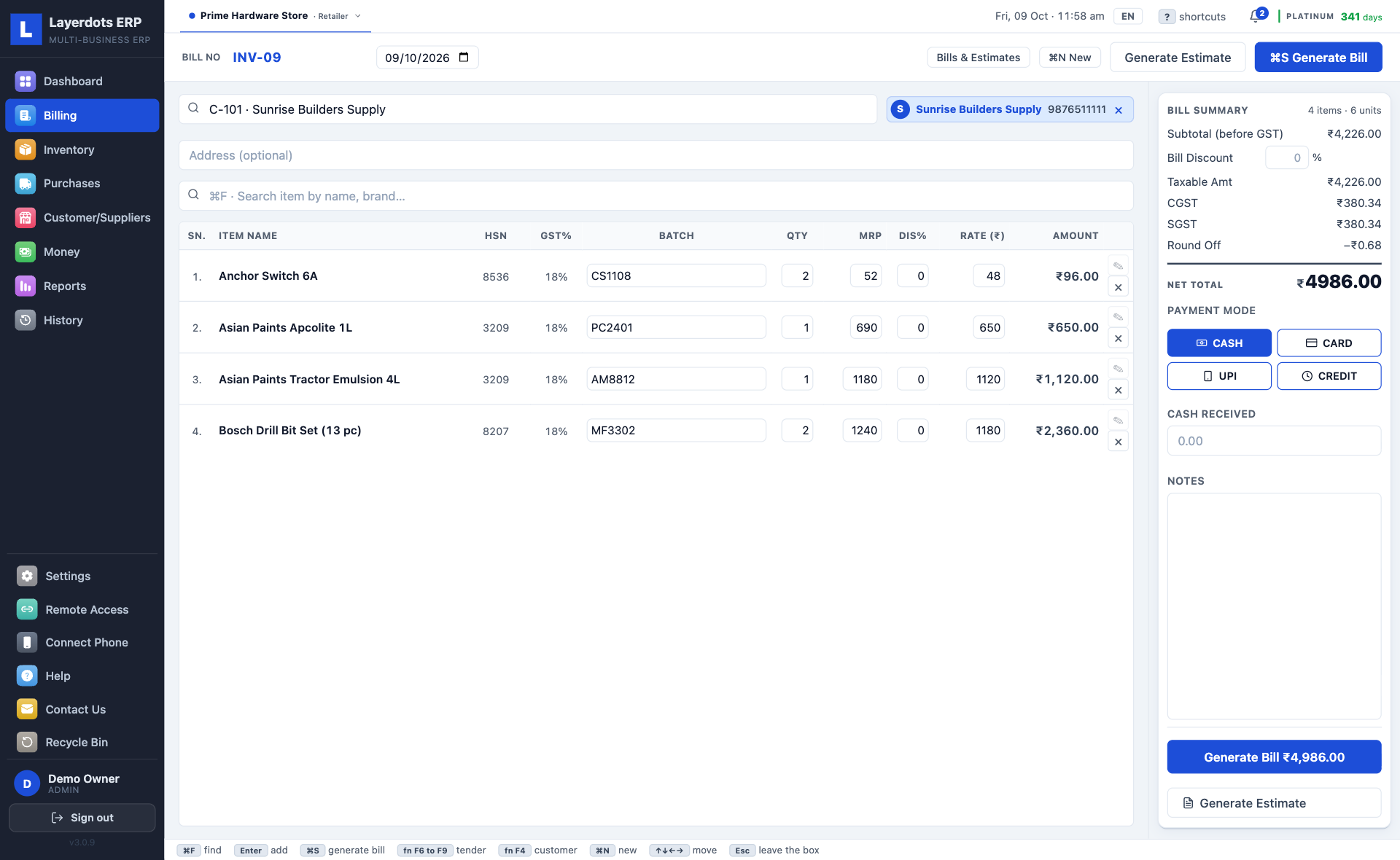
Task: Open the Money section
Action: 82,251
